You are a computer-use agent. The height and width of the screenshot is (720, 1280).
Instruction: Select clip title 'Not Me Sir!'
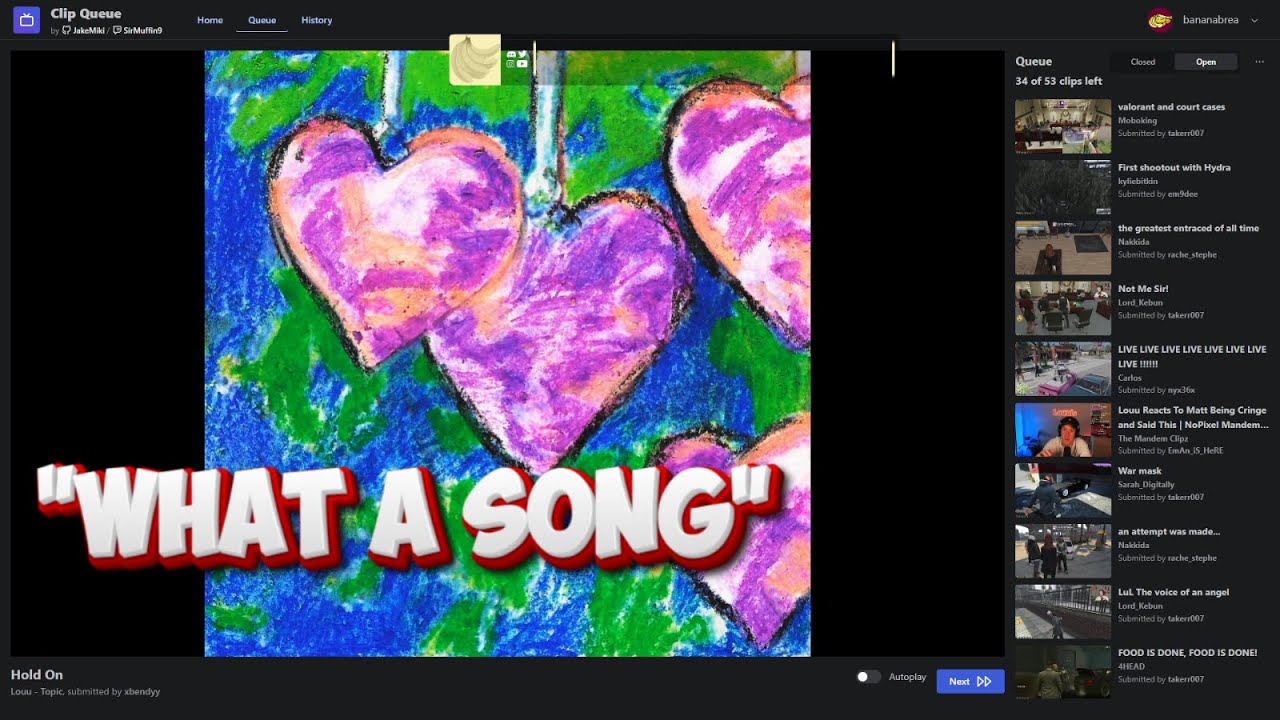coord(1143,289)
